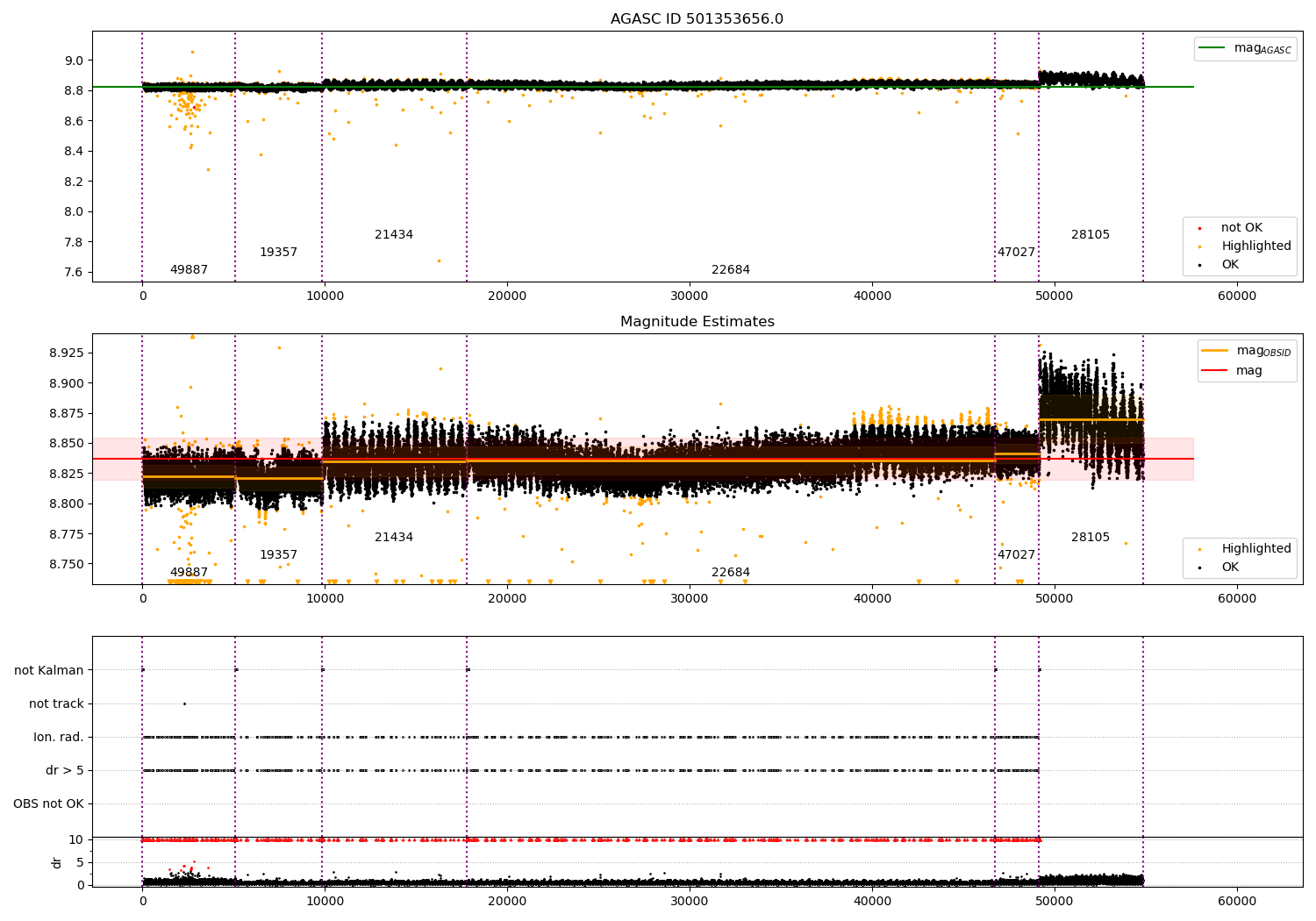Click obsid label 49887 in top plot

189,269
